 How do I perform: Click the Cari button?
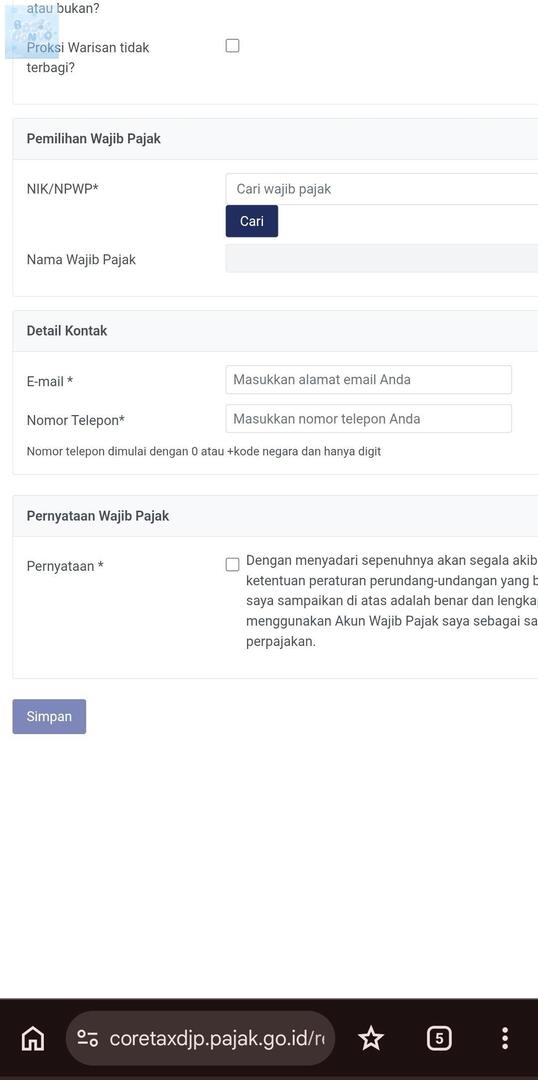[251, 221]
